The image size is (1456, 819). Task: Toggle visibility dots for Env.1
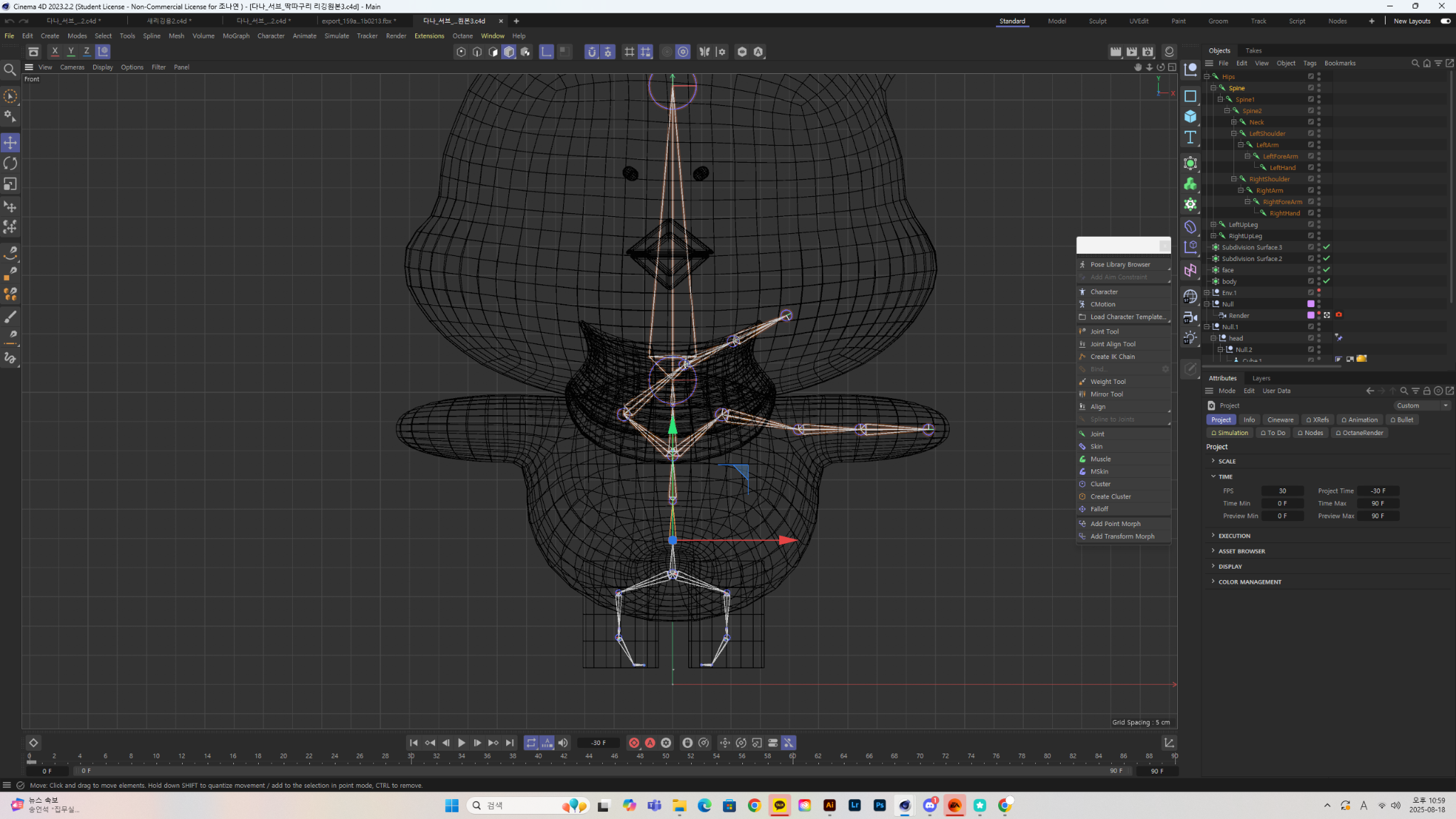(x=1319, y=293)
